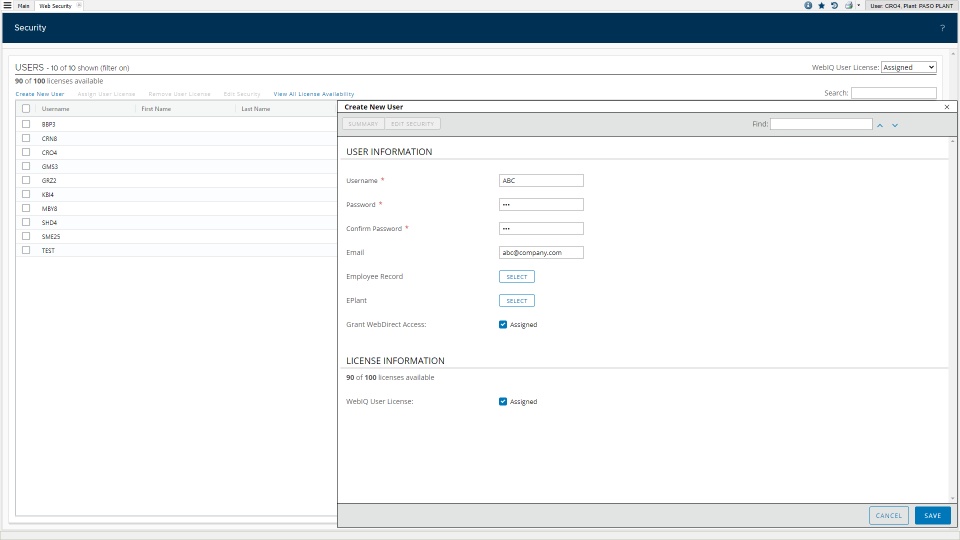Viewport: 960px width, 540px height.
Task: Uncheck Grant WebDirect Access Assigned checkbox
Action: (x=503, y=324)
